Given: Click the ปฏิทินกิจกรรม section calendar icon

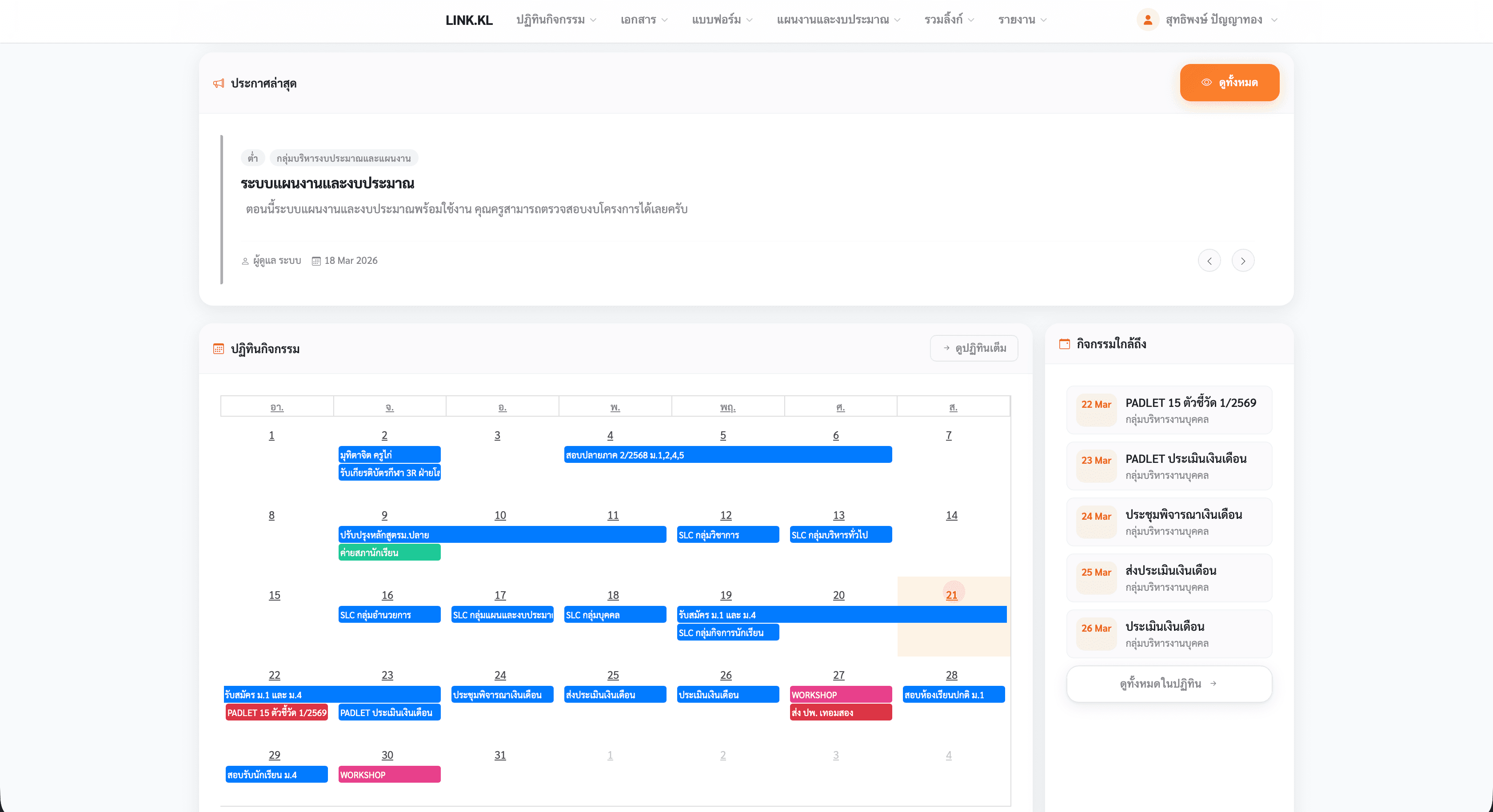Looking at the screenshot, I should tap(219, 349).
